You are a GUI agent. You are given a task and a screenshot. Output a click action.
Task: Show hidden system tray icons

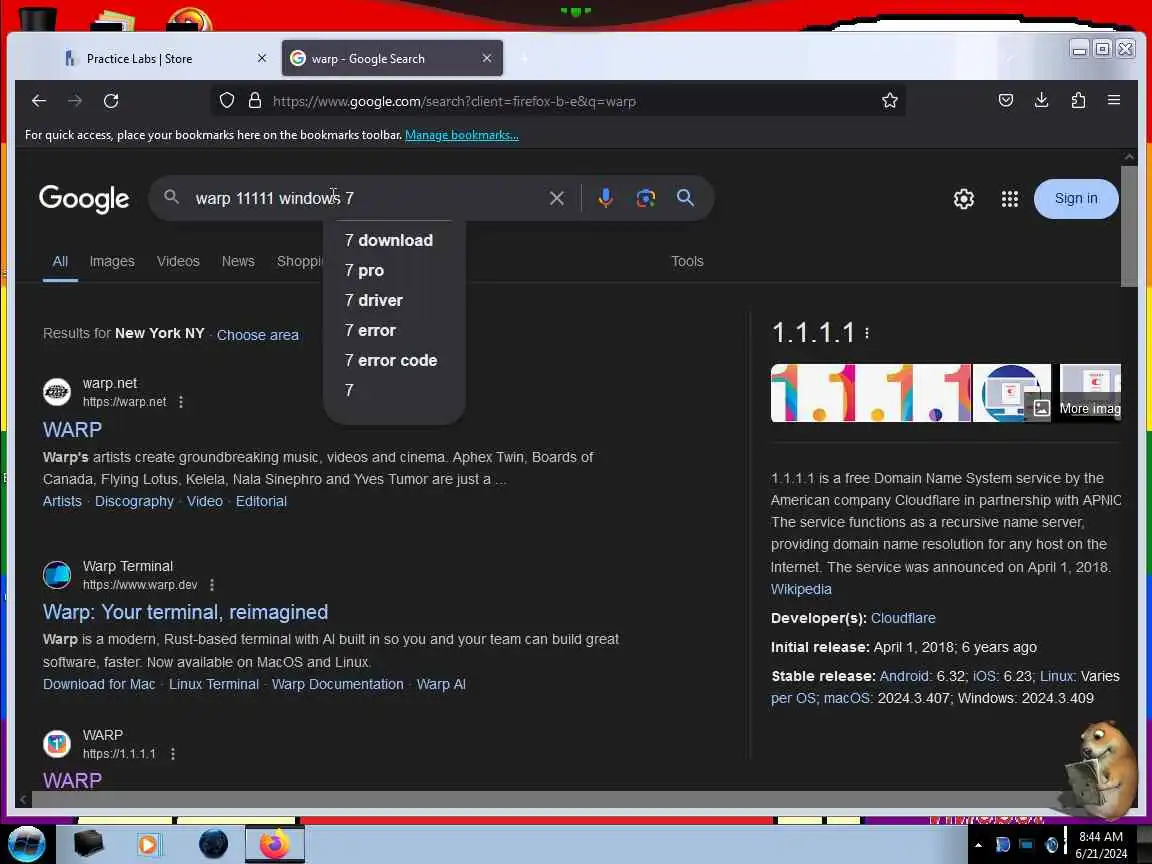click(x=978, y=845)
